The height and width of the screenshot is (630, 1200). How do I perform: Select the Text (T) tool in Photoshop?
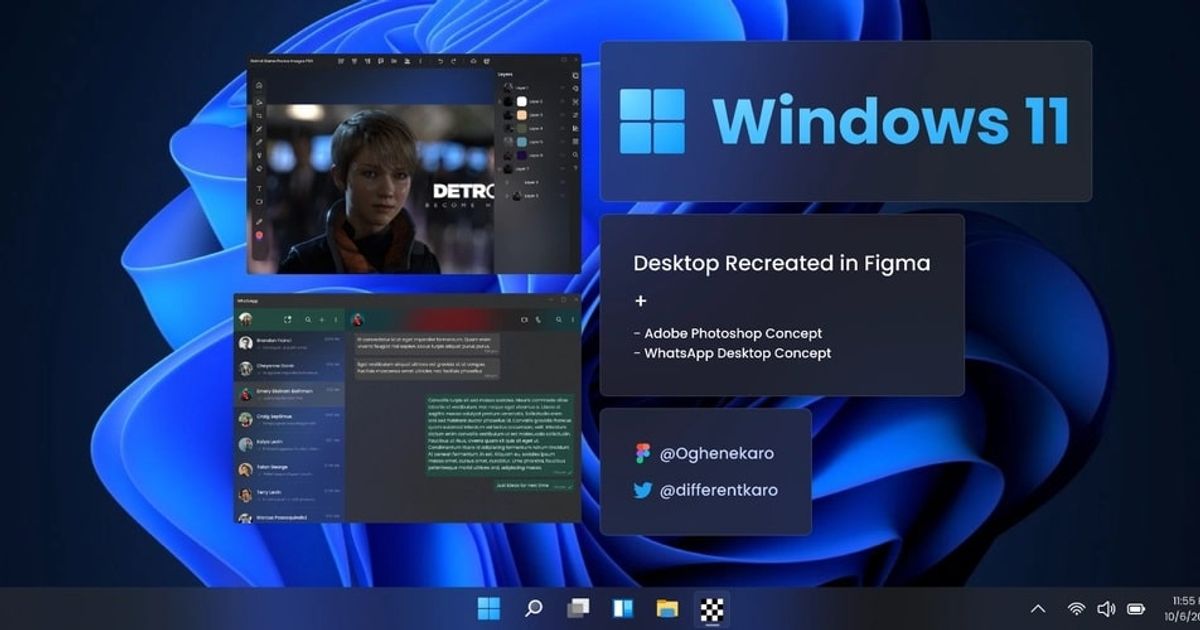tap(259, 188)
